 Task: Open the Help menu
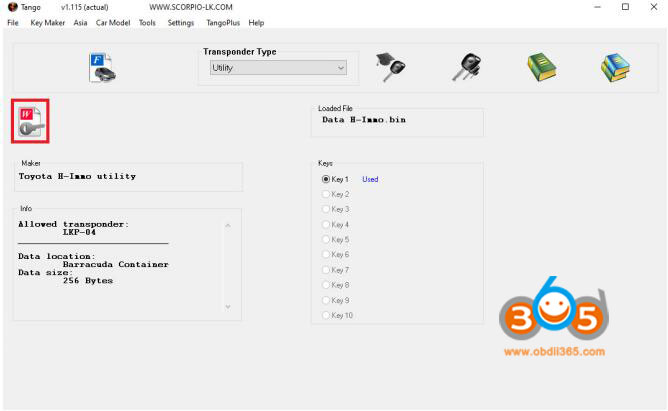[x=256, y=23]
